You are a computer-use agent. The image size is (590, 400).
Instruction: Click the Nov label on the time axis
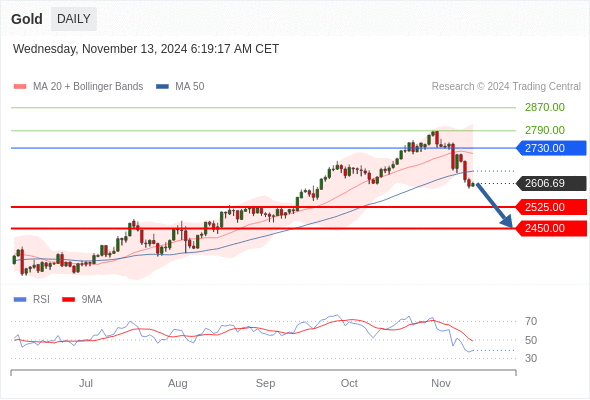pyautogui.click(x=441, y=383)
